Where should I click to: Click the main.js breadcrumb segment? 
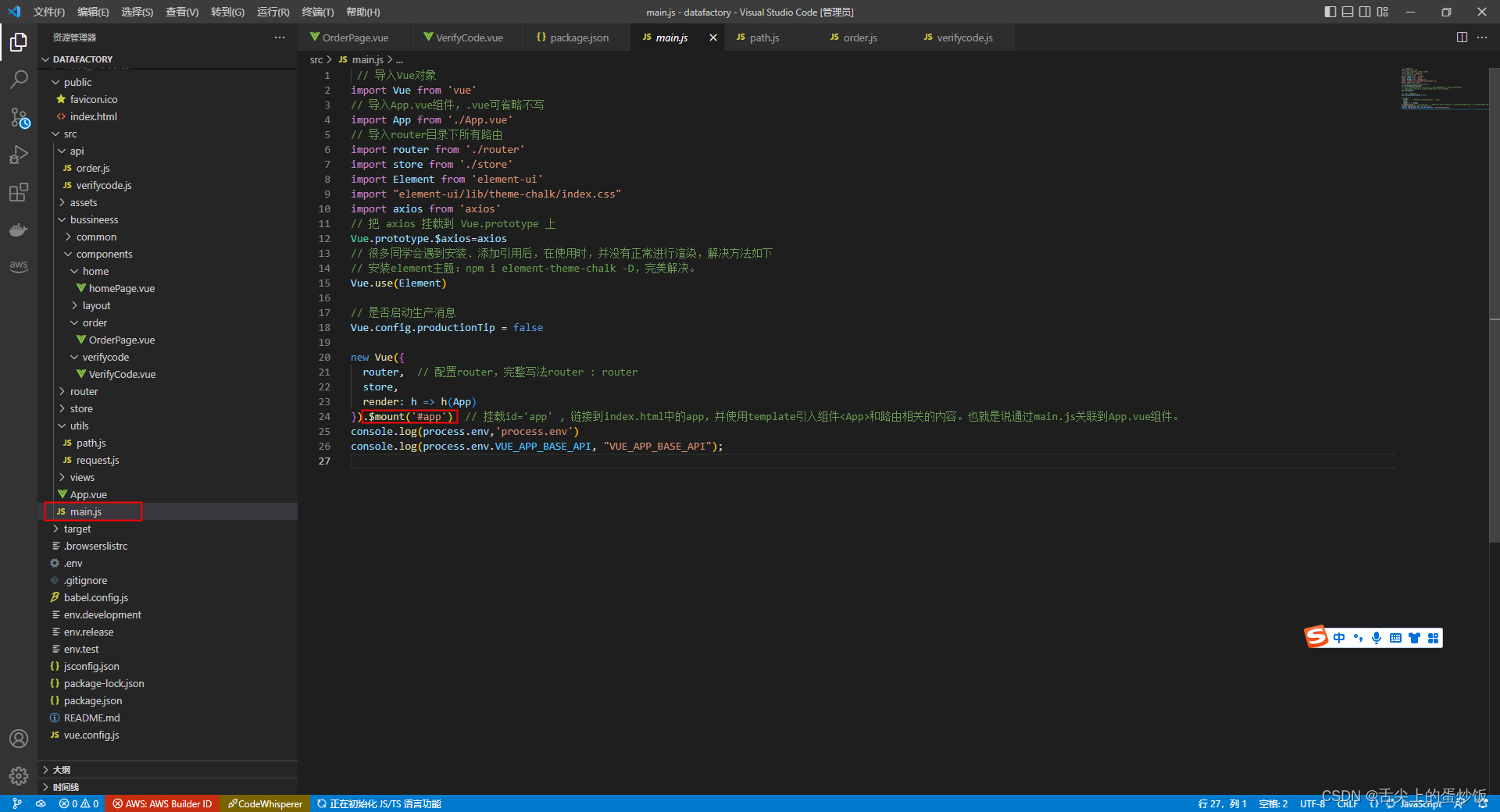361,59
